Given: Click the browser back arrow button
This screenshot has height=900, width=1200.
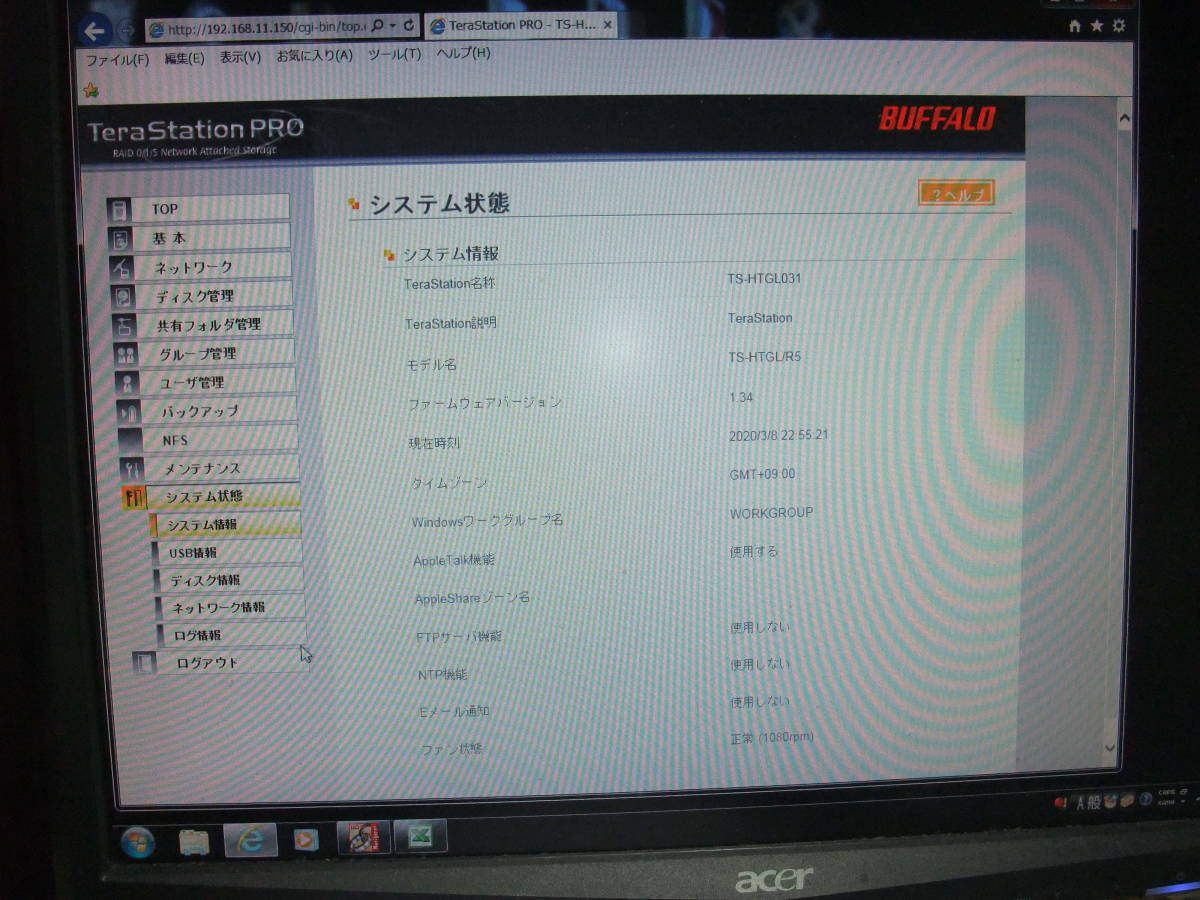Looking at the screenshot, I should (x=95, y=30).
